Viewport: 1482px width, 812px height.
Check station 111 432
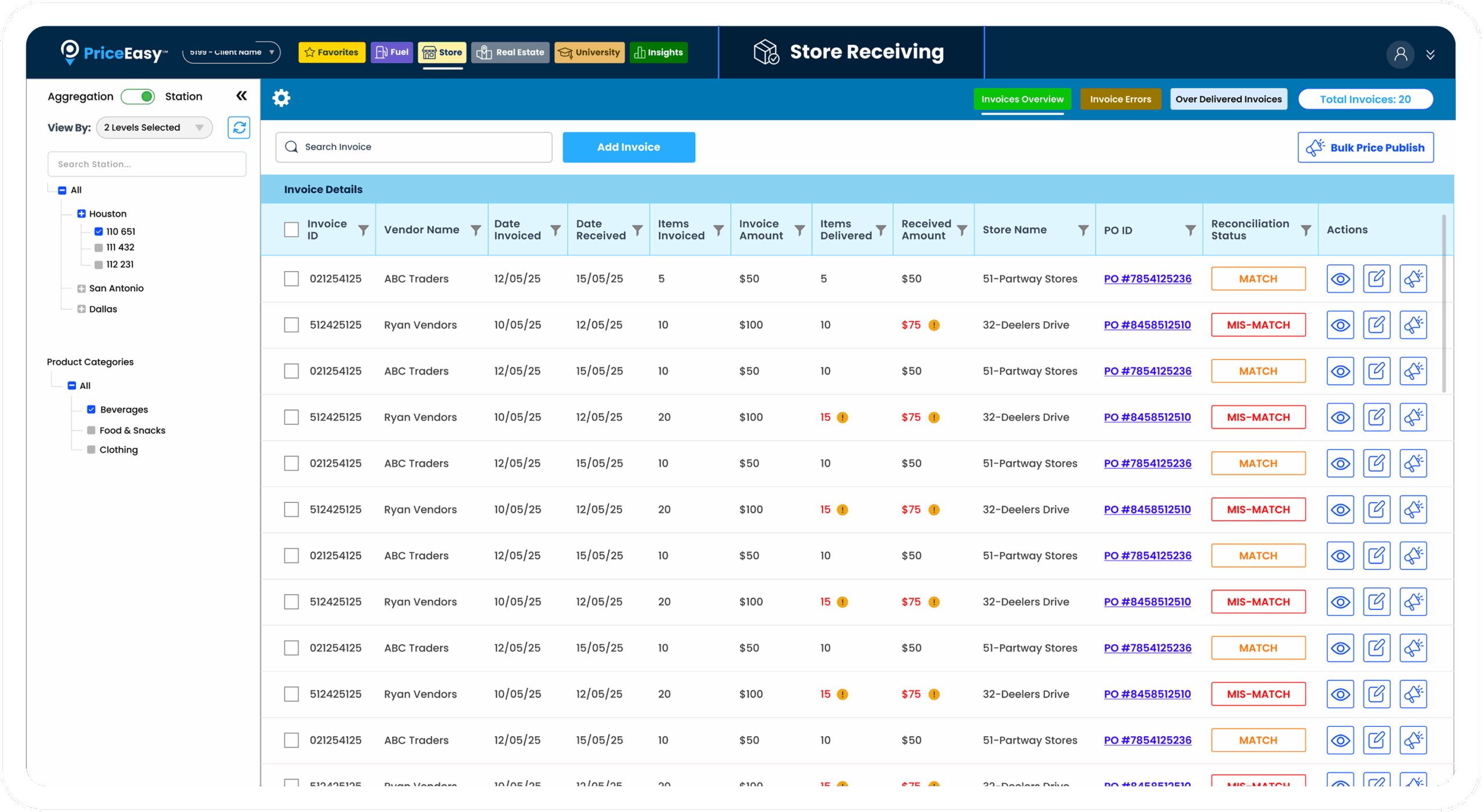tap(98, 248)
